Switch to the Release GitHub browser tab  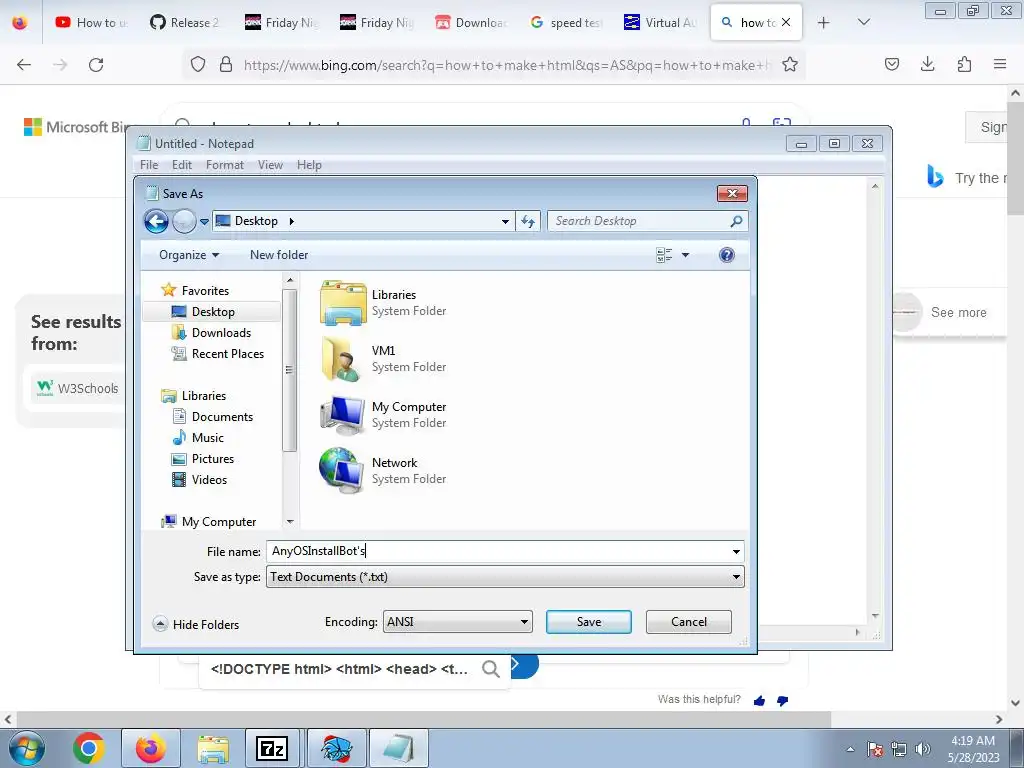185,22
